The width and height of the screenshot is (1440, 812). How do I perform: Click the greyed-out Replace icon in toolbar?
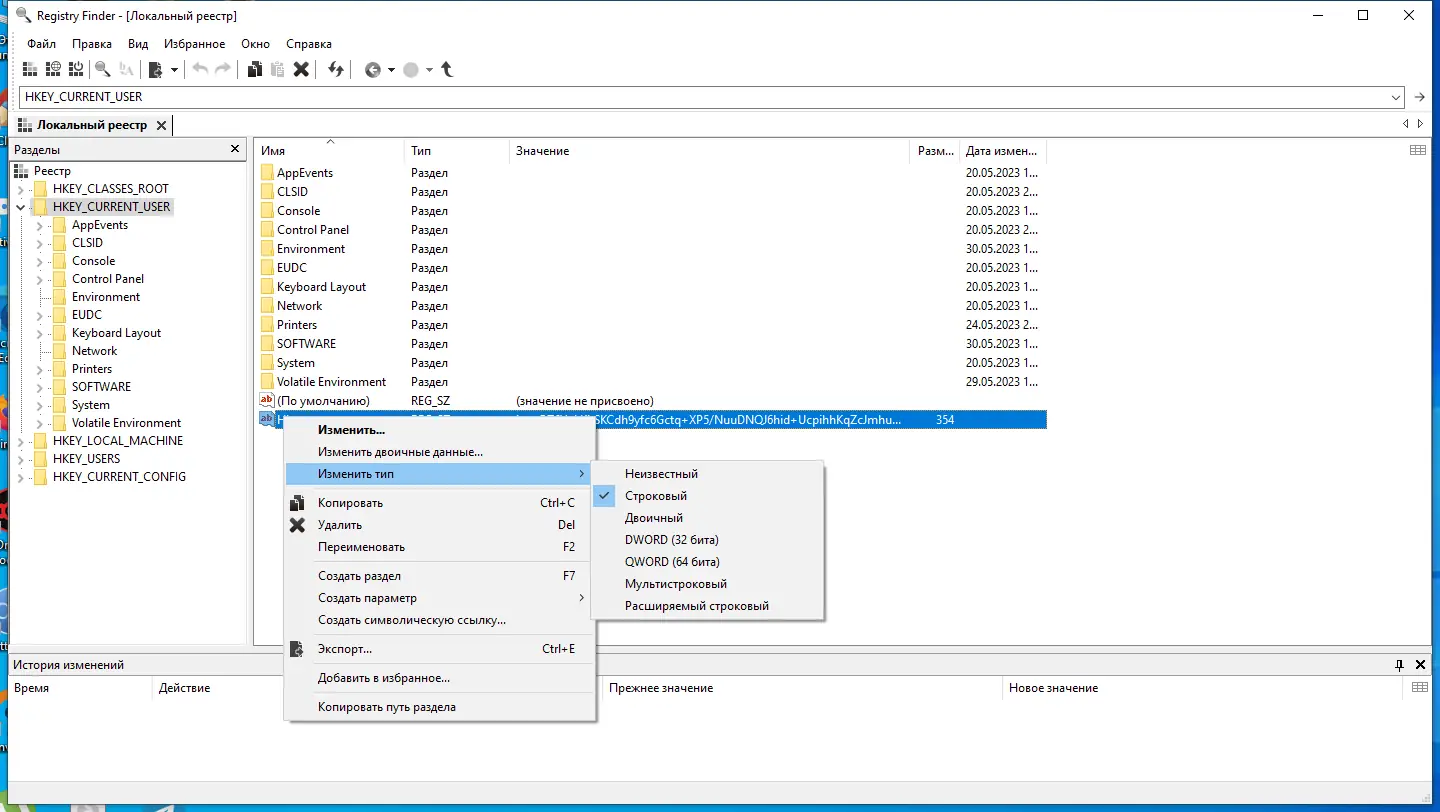tap(126, 69)
